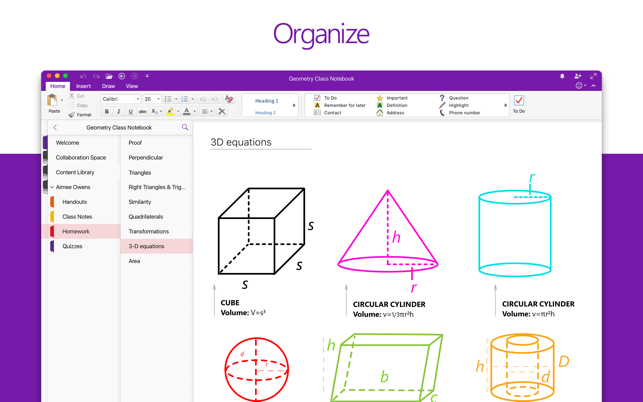Open the bulleted list style arrow
Image resolution: width=643 pixels, height=402 pixels.
(x=176, y=99)
